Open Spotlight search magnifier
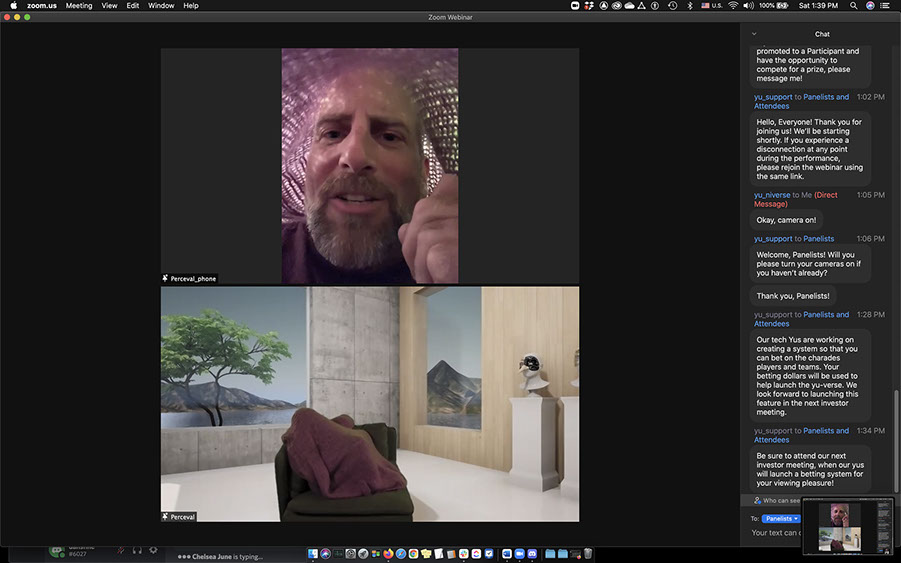901x563 pixels. point(854,6)
